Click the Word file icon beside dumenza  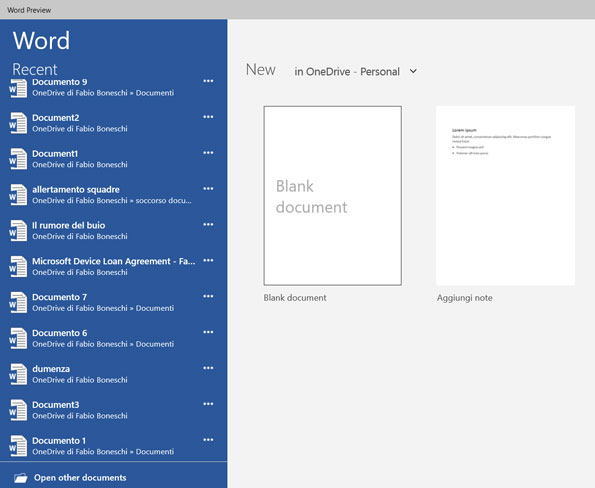[18, 374]
